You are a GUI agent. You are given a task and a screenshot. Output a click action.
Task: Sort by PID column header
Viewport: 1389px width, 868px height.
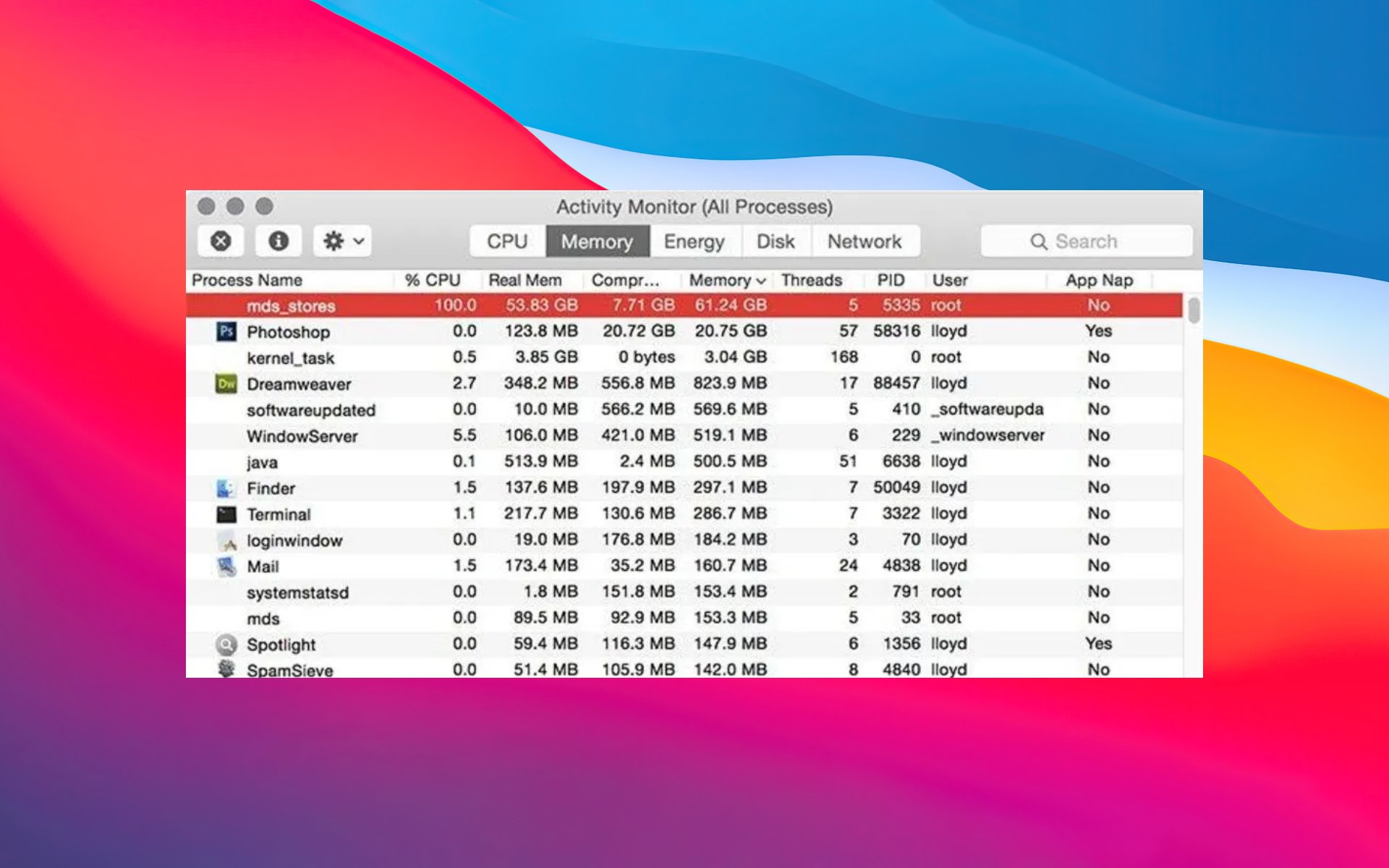(x=891, y=280)
